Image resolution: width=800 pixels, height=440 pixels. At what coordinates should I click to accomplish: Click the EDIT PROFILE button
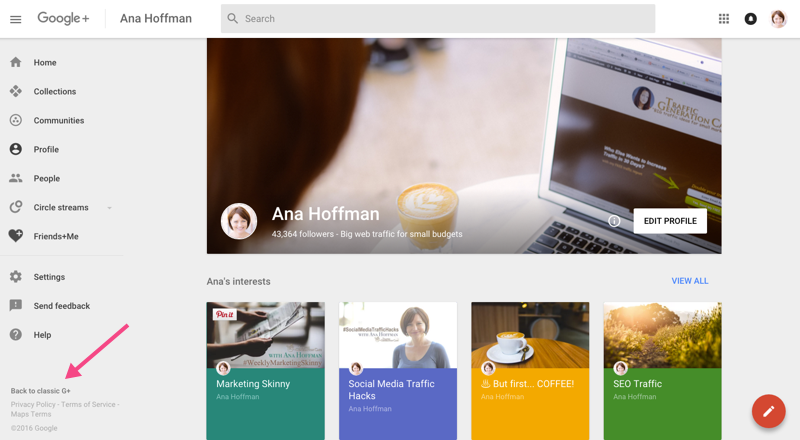coord(670,221)
